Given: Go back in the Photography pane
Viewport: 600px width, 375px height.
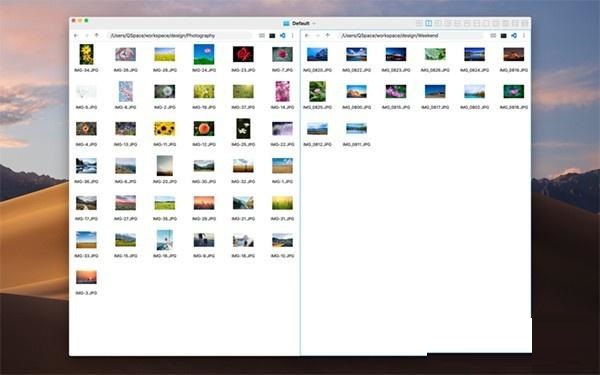Looking at the screenshot, I should click(x=76, y=36).
